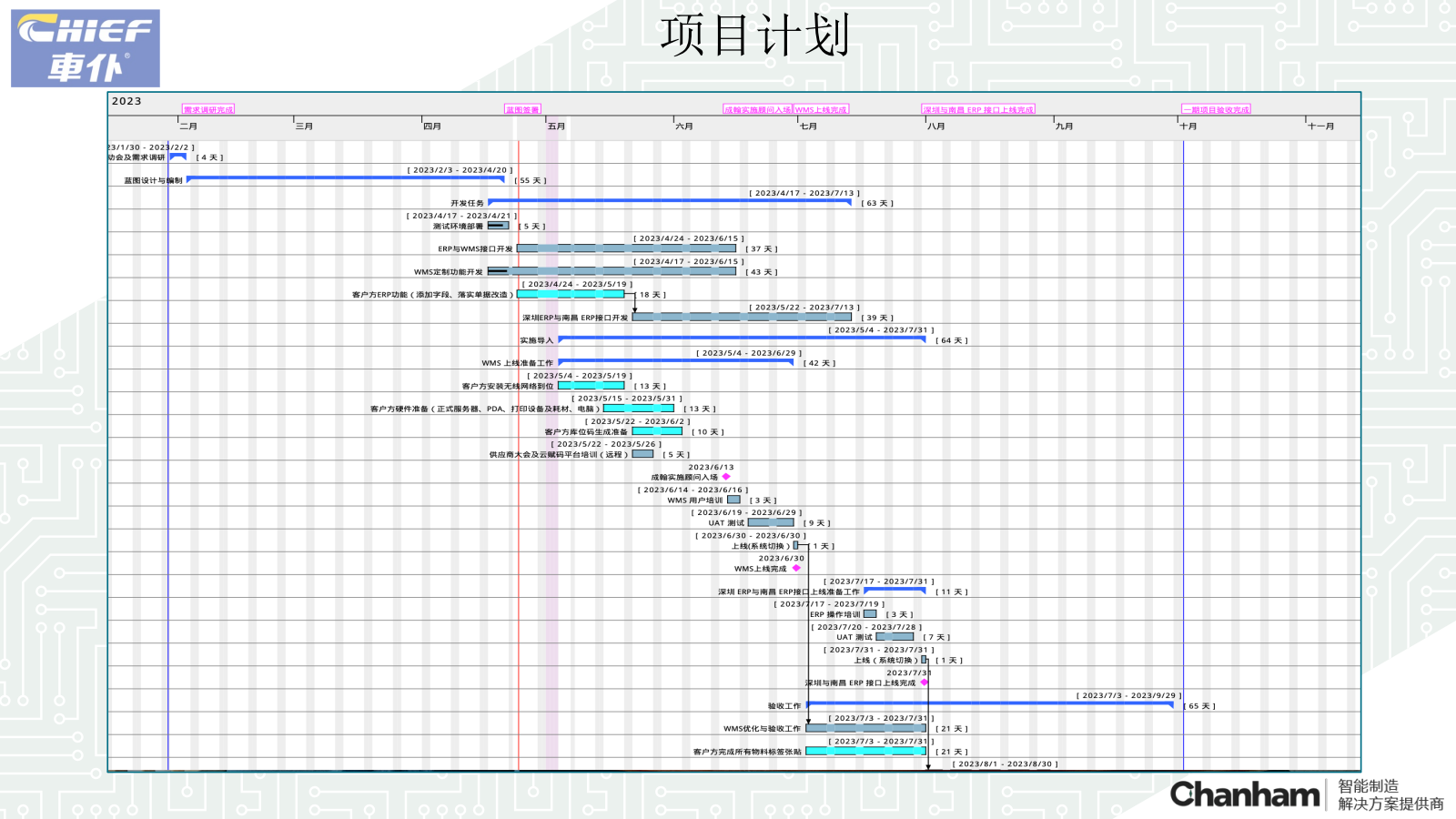
Task: Select the 九月 month header
Action: click(x=1062, y=126)
